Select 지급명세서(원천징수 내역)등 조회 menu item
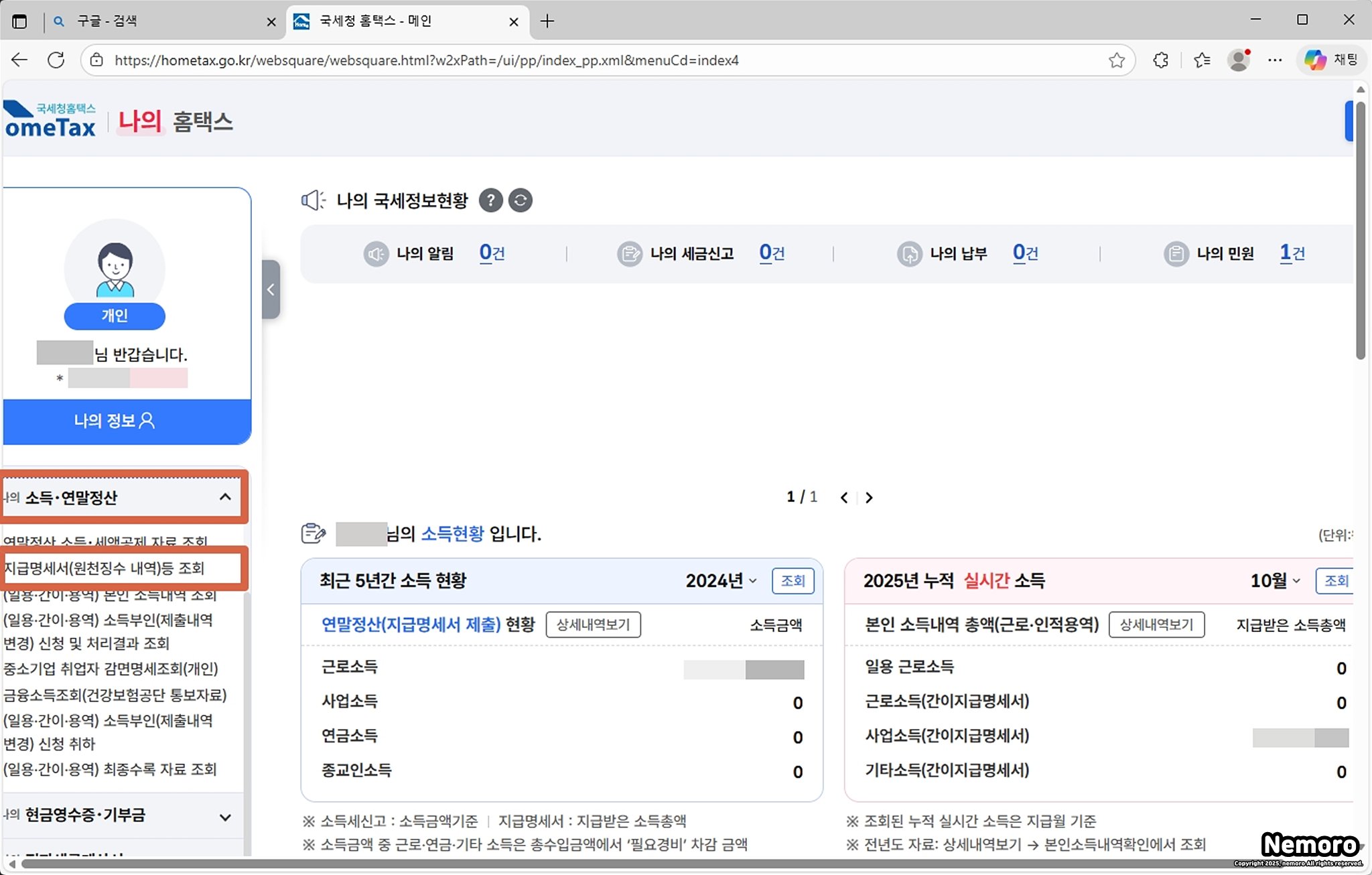The height and width of the screenshot is (875, 1372). point(104,569)
